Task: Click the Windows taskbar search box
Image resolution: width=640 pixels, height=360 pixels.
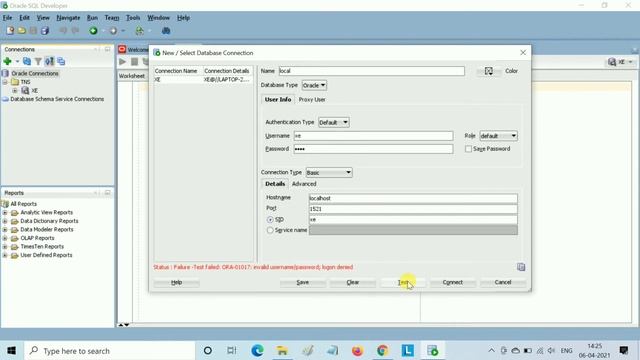Action: tap(110, 351)
